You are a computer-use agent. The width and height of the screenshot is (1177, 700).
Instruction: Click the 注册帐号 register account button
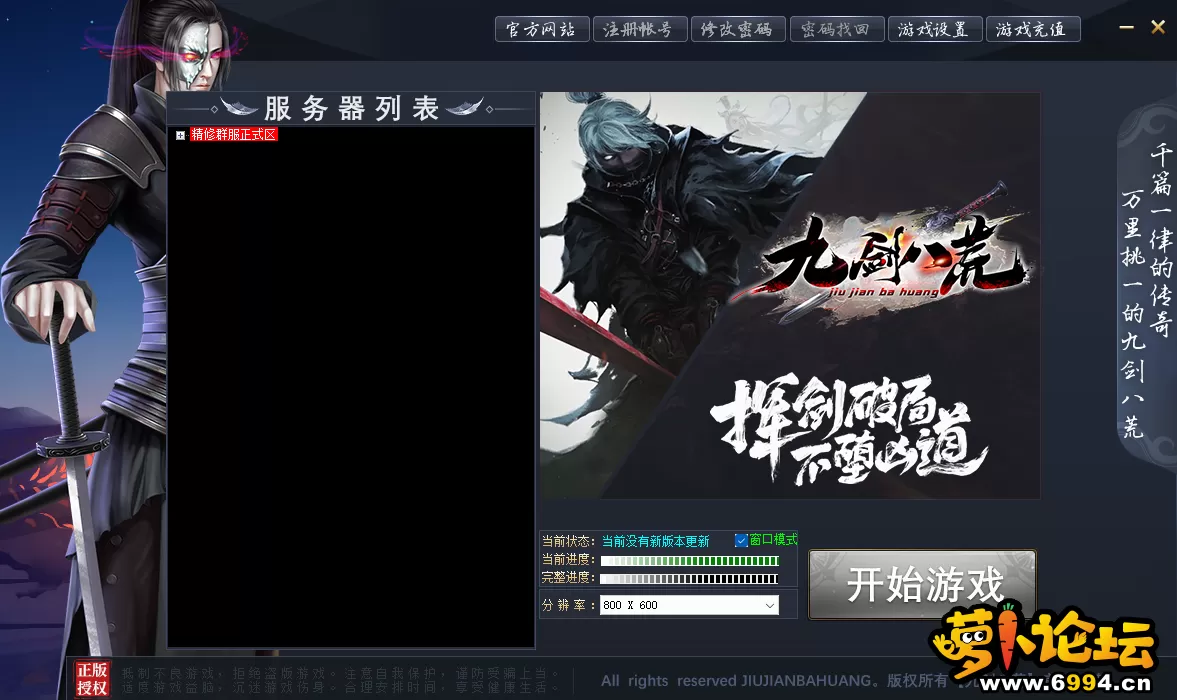pyautogui.click(x=640, y=29)
